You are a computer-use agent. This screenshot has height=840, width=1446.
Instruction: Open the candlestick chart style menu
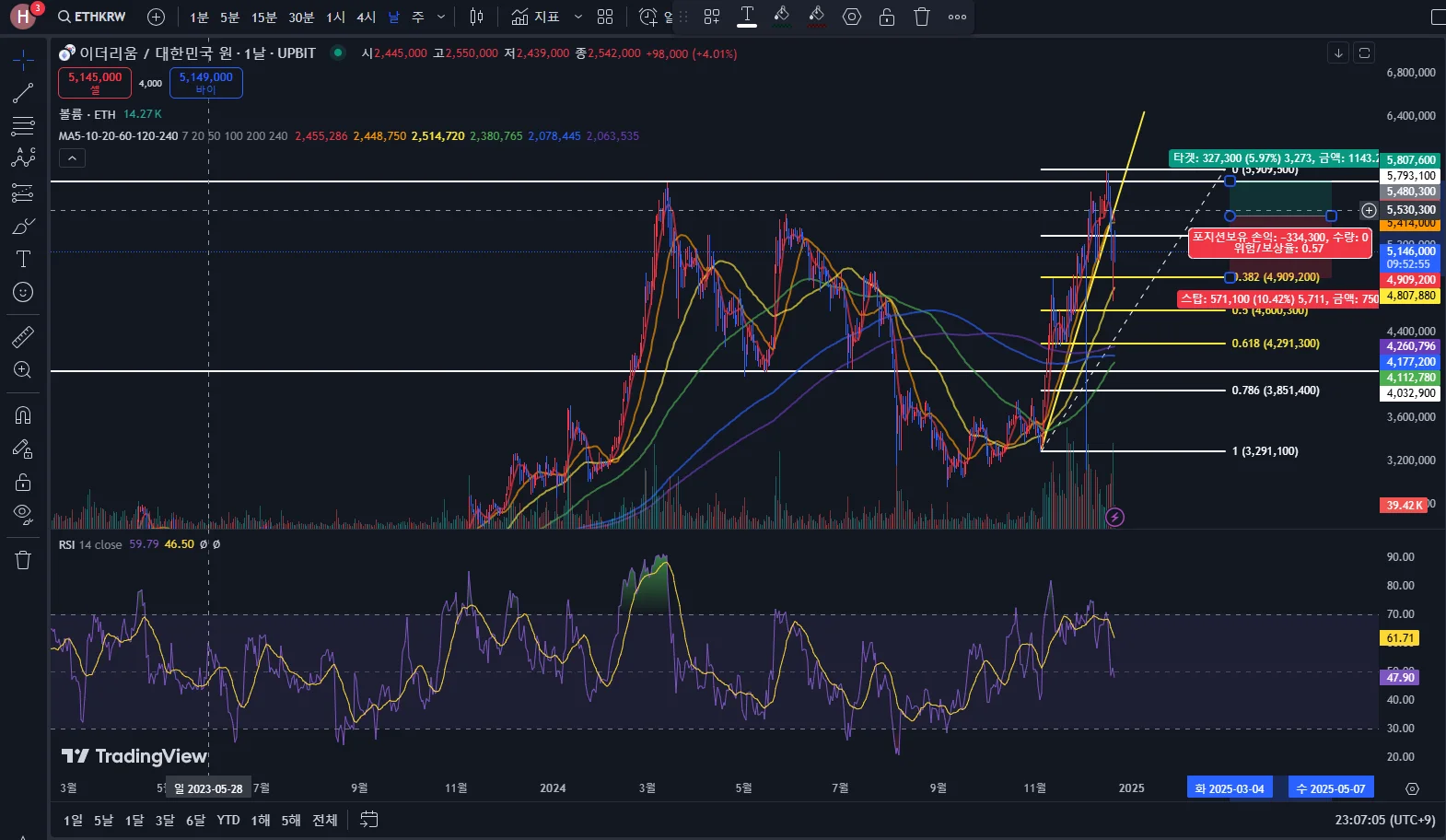pos(476,17)
